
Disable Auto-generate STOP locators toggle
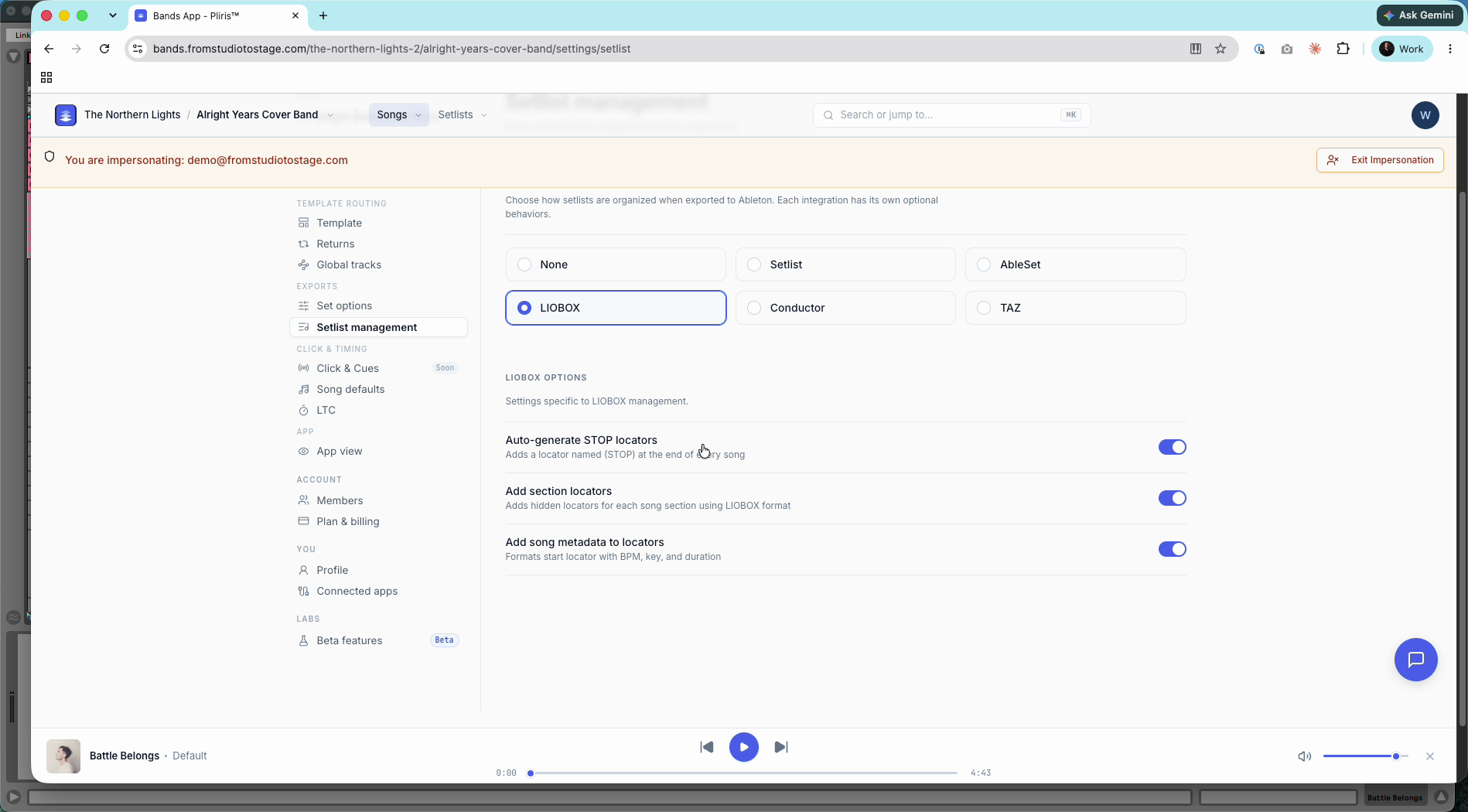[1172, 447]
